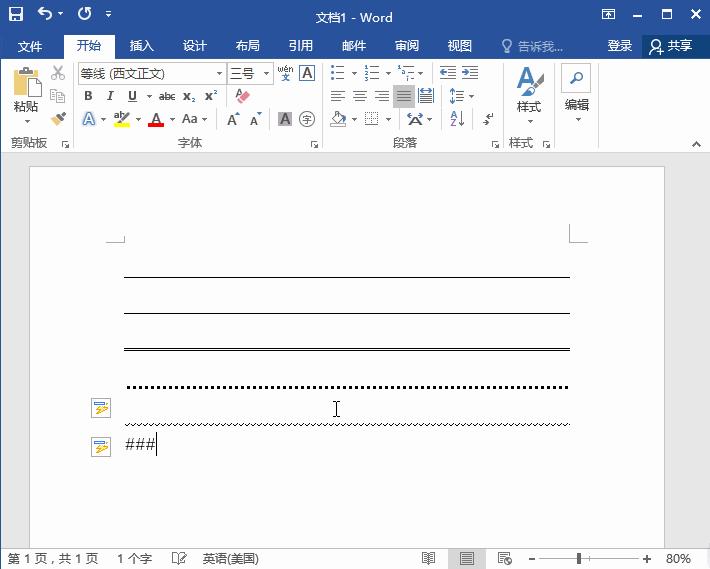Decrease paragraph indent

tap(447, 73)
